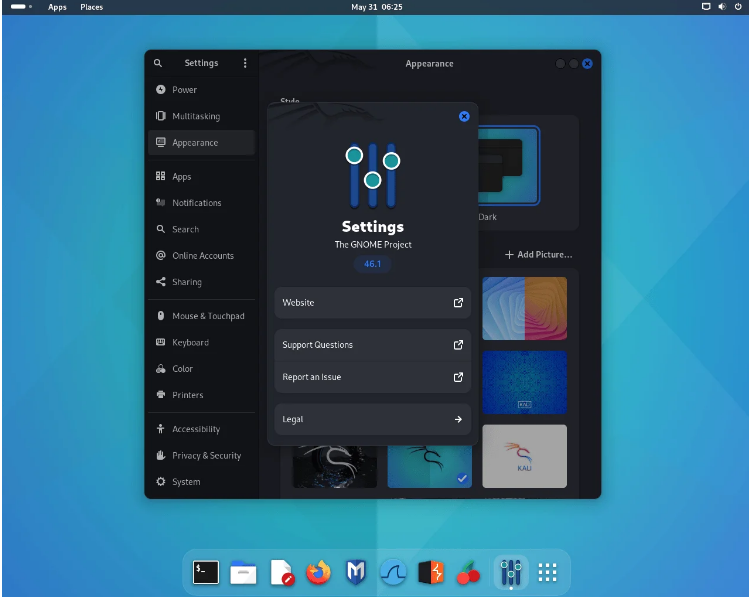This screenshot has width=749, height=597.
Task: Open the Settings search icon
Action: click(158, 63)
